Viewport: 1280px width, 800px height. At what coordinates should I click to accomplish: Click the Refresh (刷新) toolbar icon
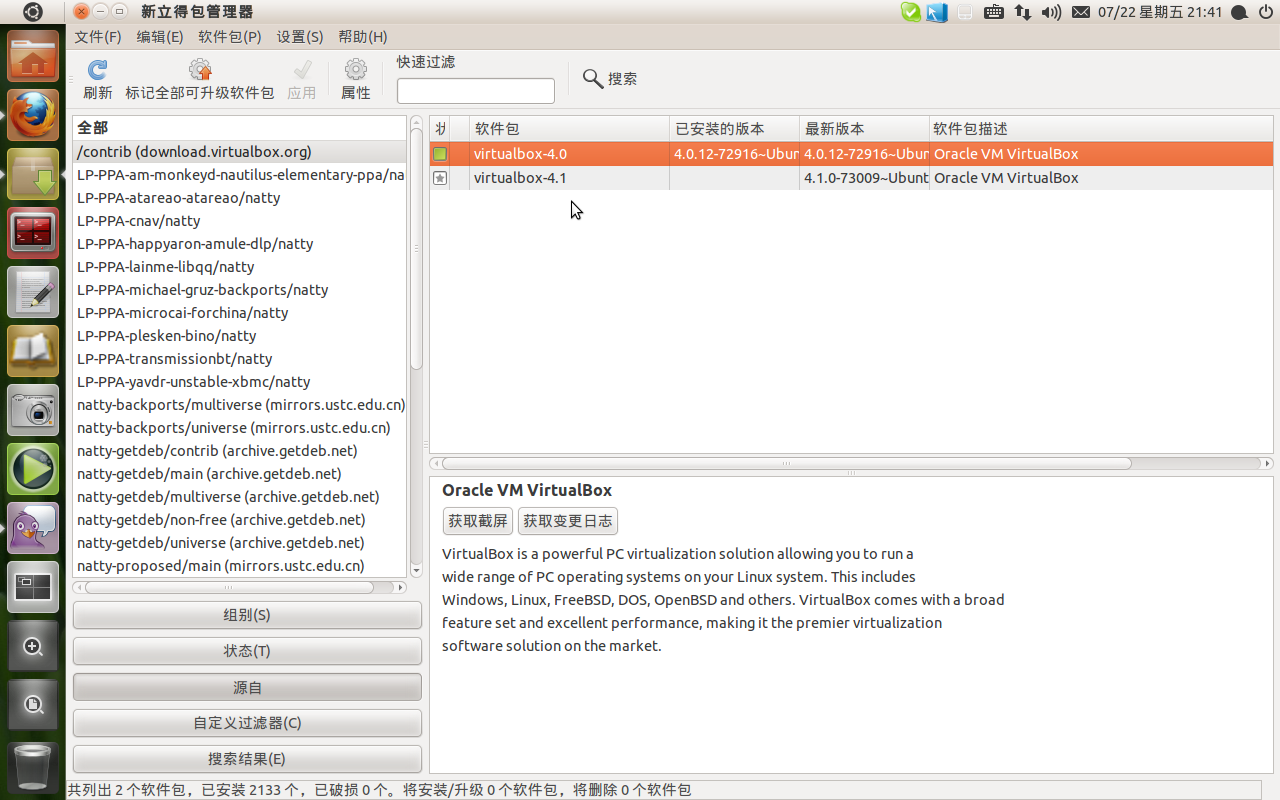click(x=97, y=69)
